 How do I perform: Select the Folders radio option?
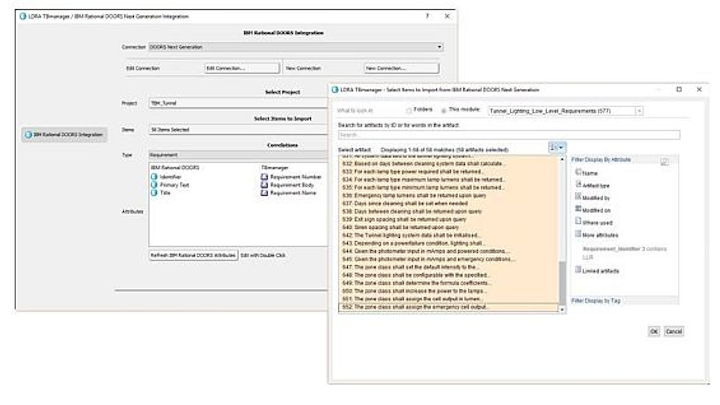tap(408, 110)
